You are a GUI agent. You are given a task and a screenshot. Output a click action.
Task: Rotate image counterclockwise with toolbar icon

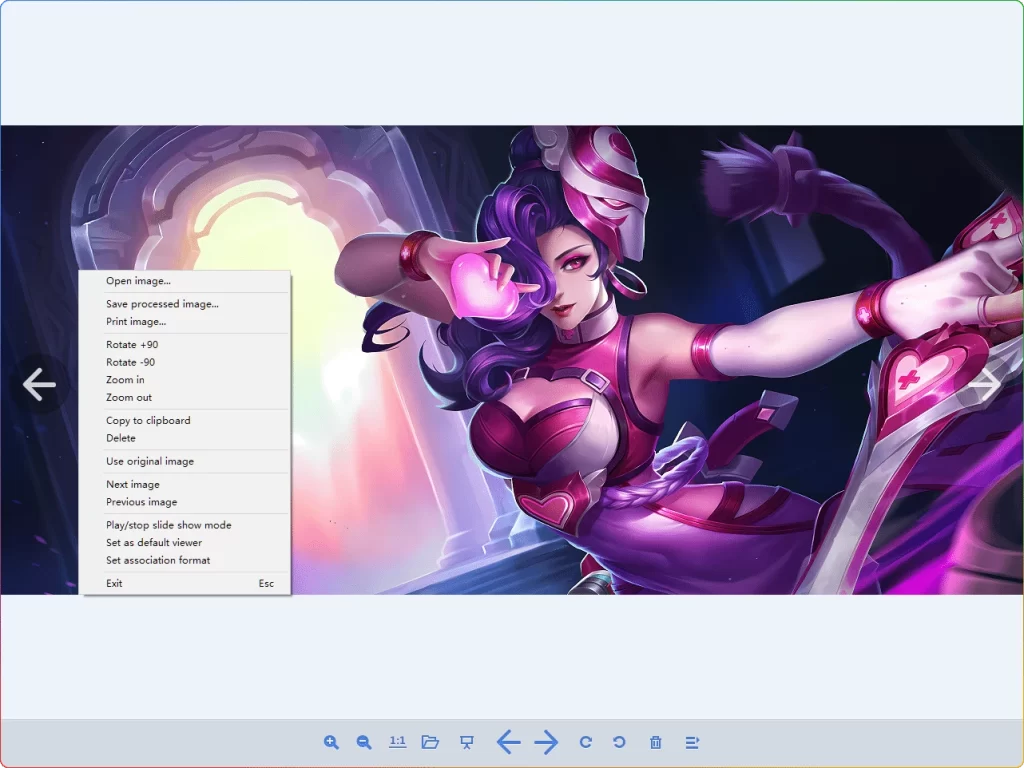click(x=619, y=742)
